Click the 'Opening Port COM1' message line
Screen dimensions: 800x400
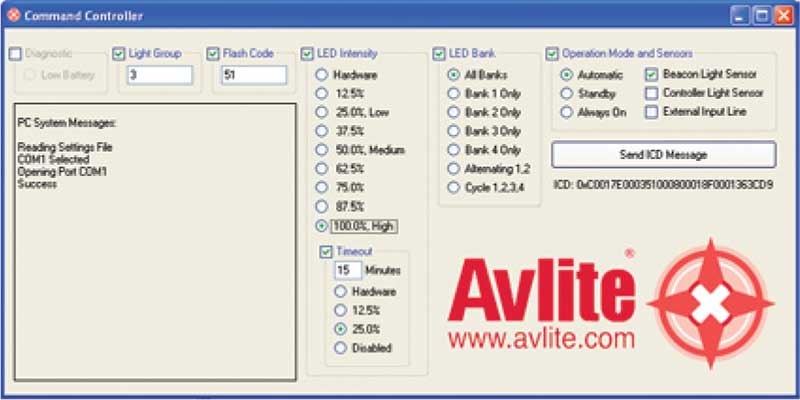point(62,172)
